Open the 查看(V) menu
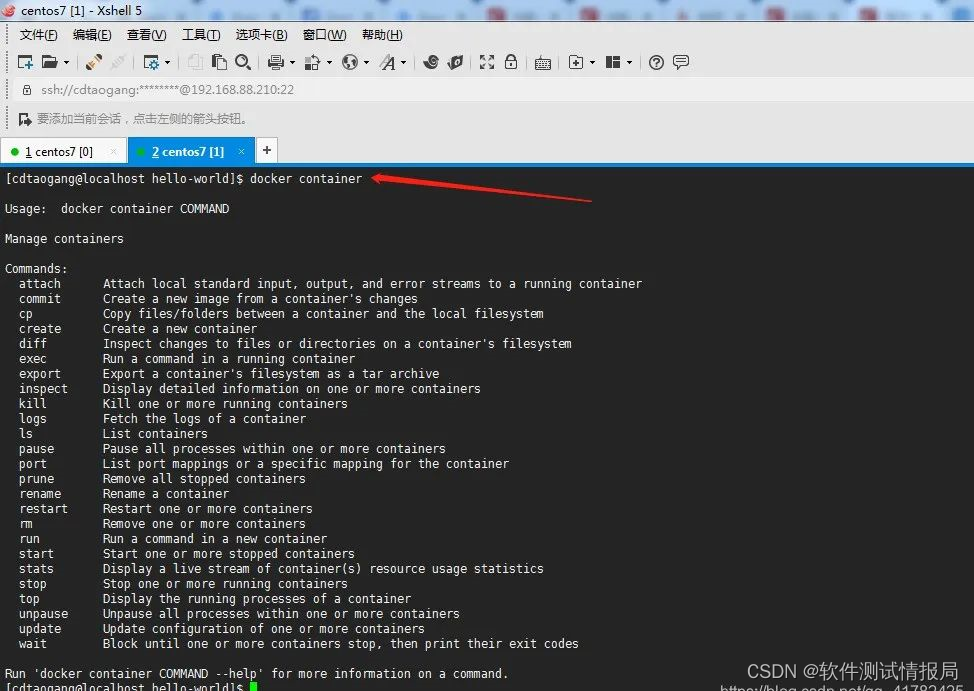 point(147,35)
